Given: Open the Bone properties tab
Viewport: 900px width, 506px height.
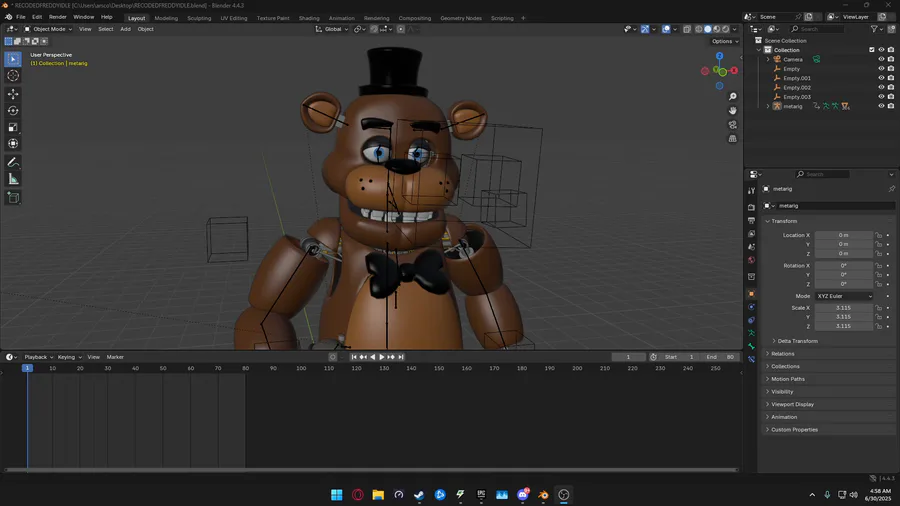Looking at the screenshot, I should [x=751, y=347].
